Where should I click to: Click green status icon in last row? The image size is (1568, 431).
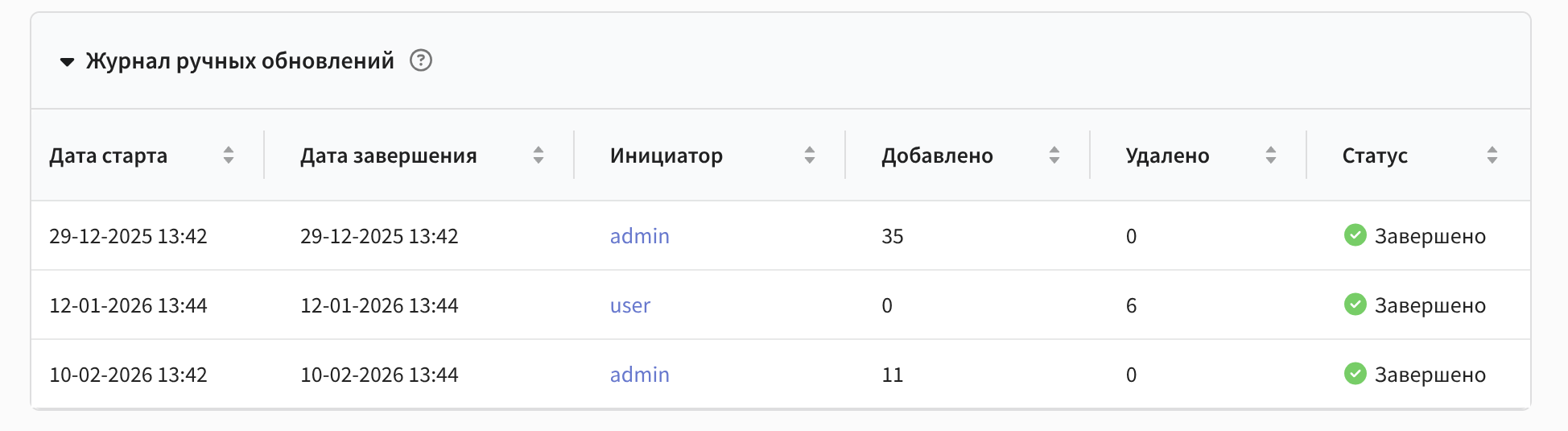[x=1355, y=374]
